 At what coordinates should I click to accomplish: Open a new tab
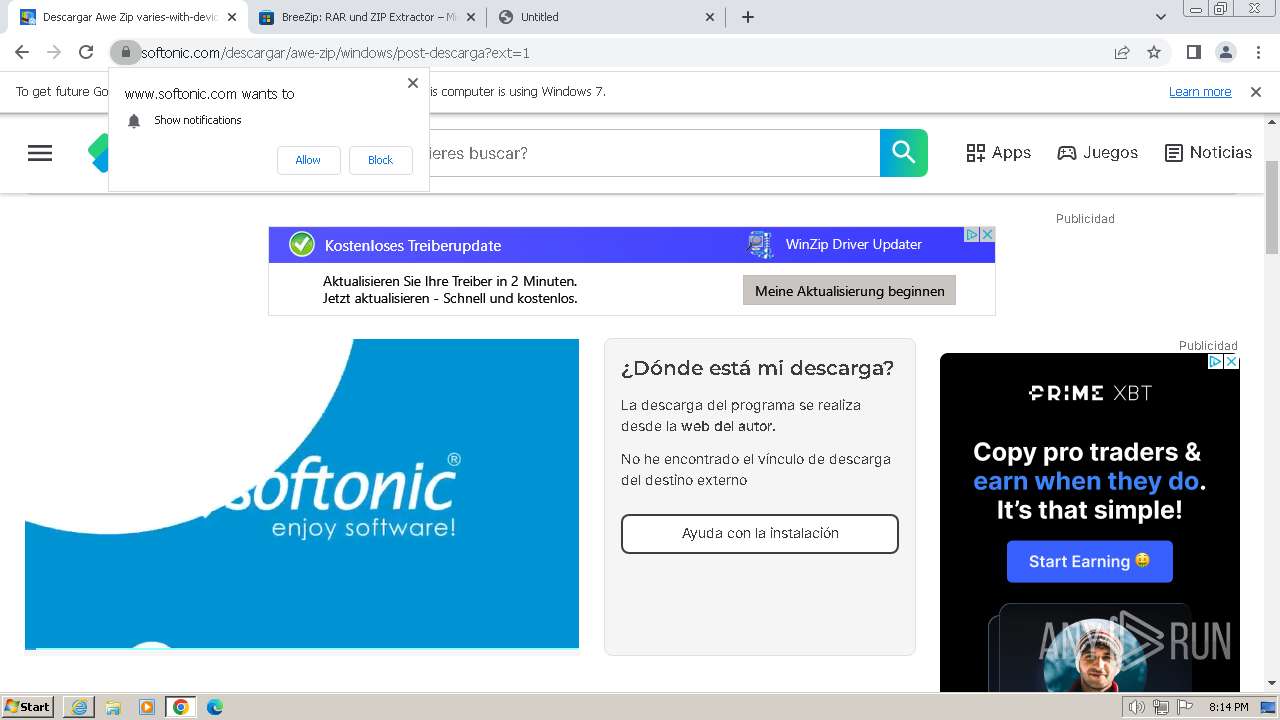click(748, 17)
